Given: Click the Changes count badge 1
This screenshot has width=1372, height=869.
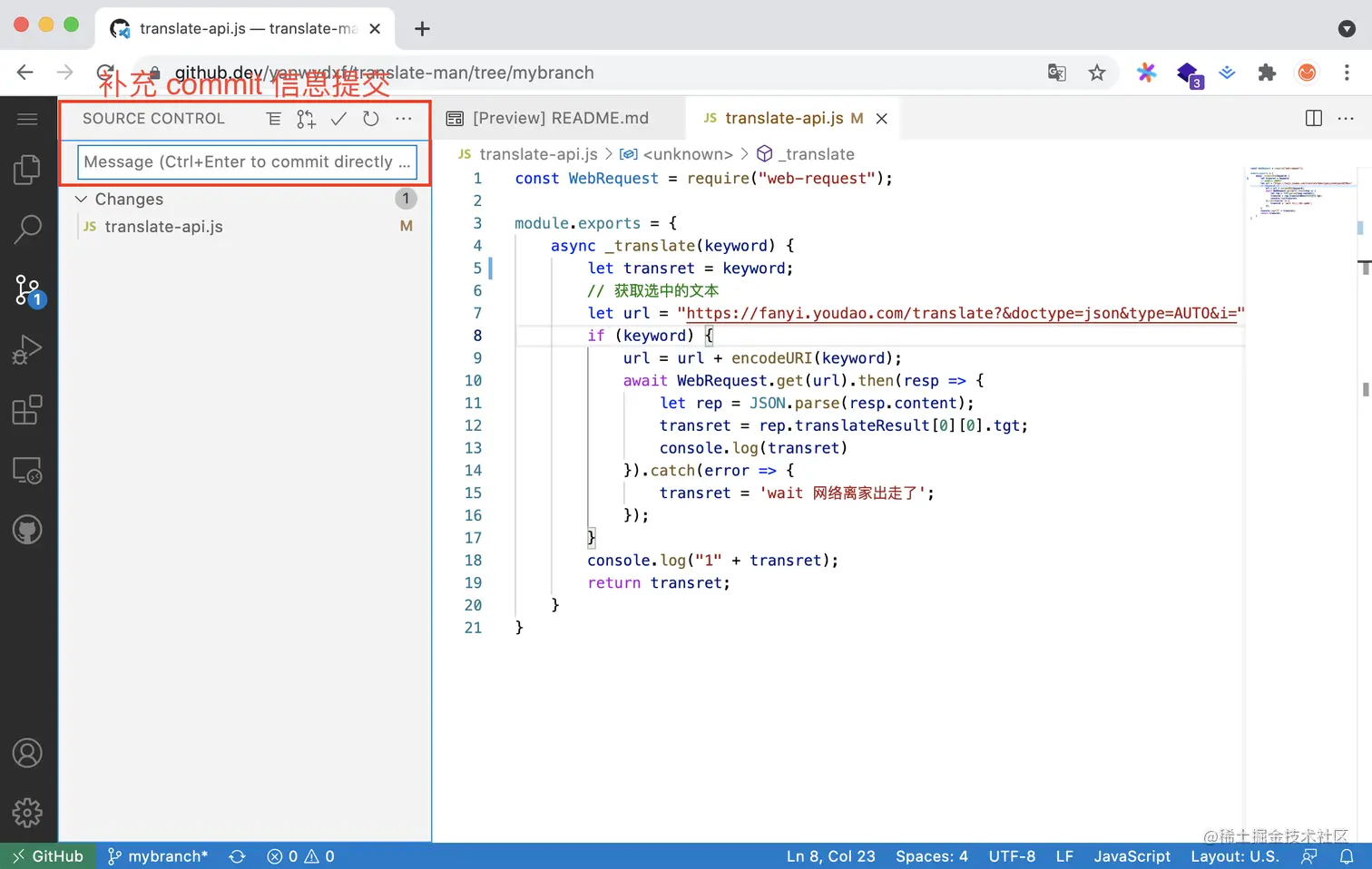Looking at the screenshot, I should click(406, 199).
